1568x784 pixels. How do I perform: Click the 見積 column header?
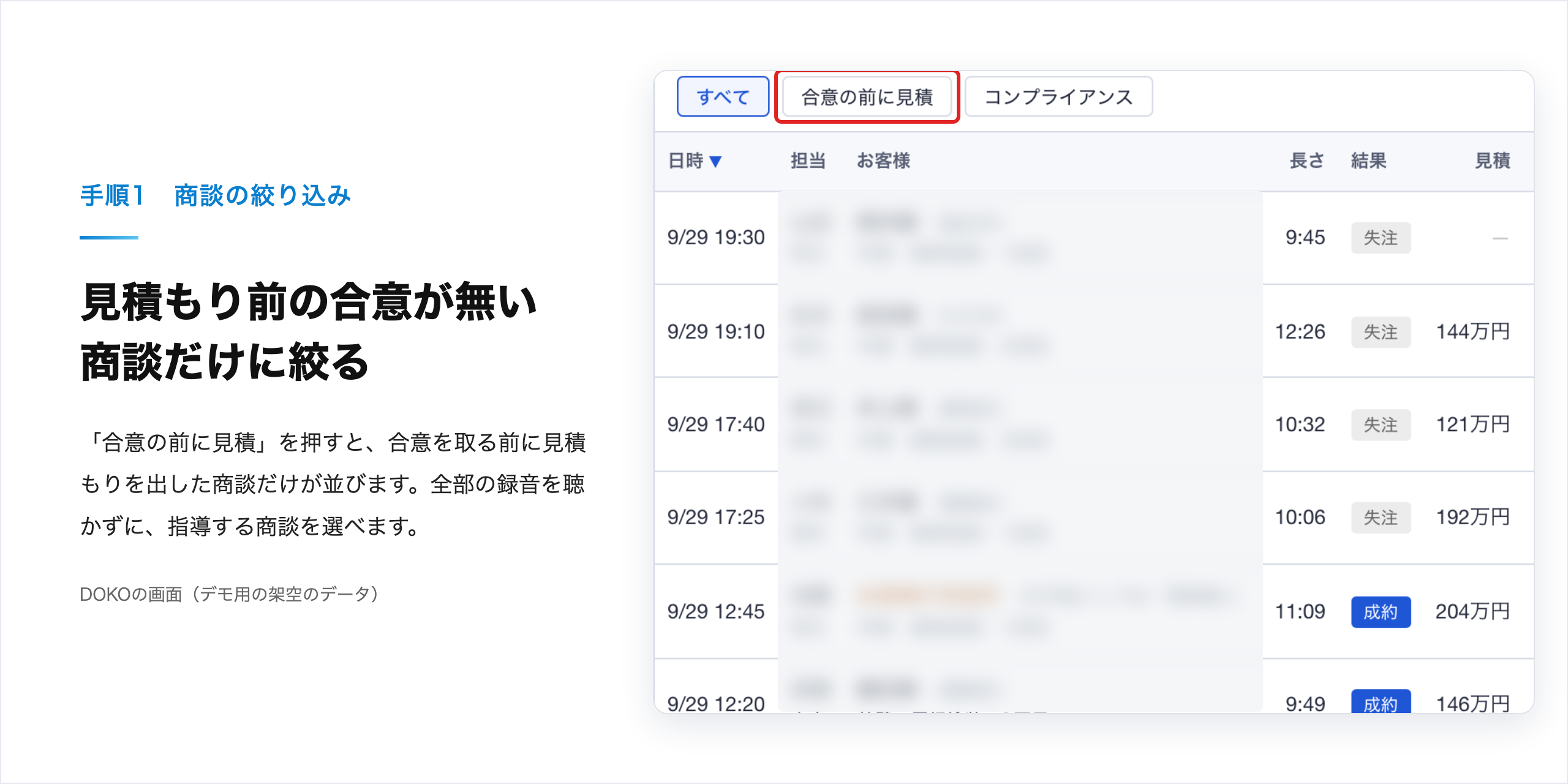1492,161
